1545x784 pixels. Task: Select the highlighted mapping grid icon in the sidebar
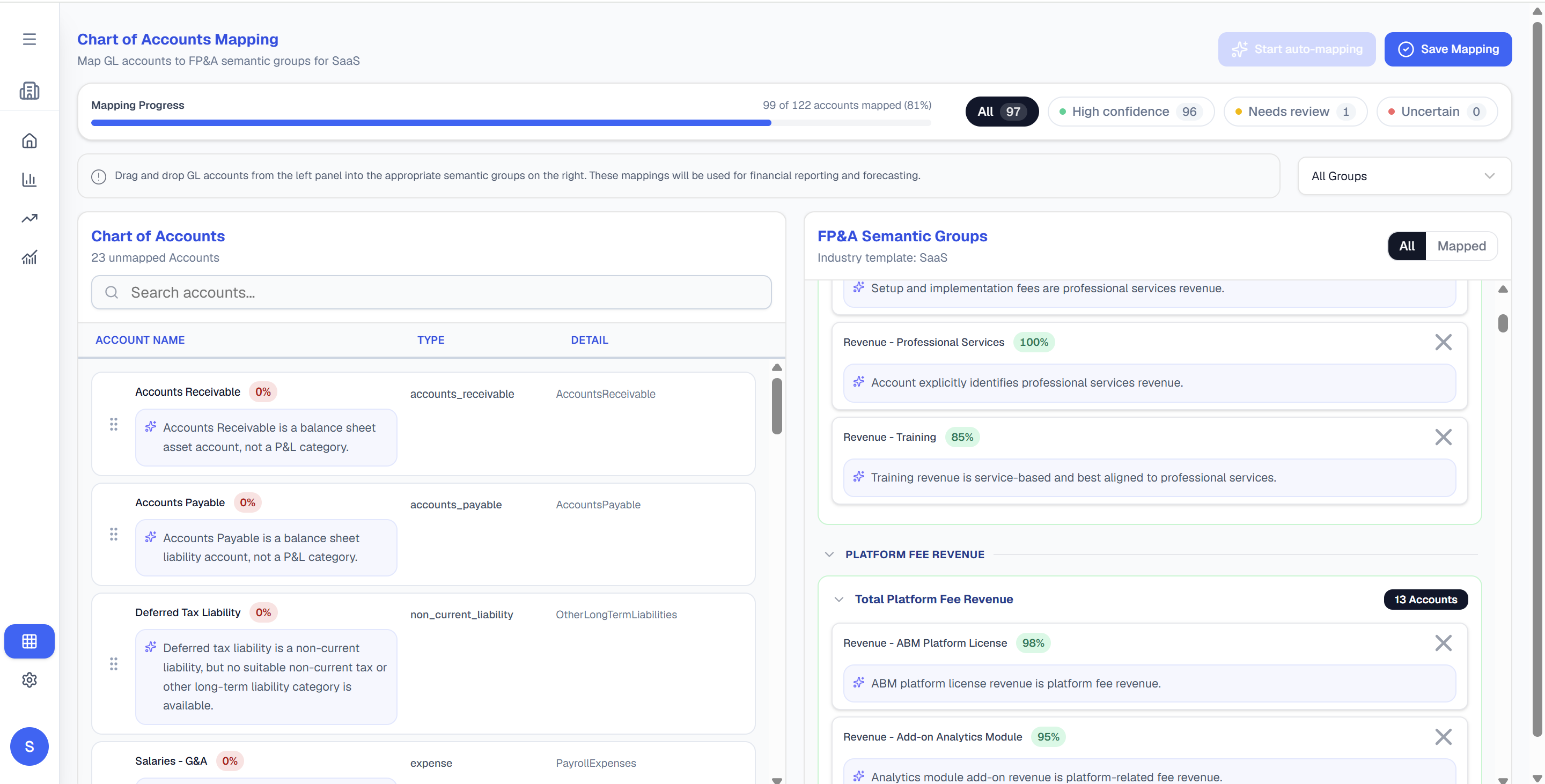pyautogui.click(x=30, y=641)
